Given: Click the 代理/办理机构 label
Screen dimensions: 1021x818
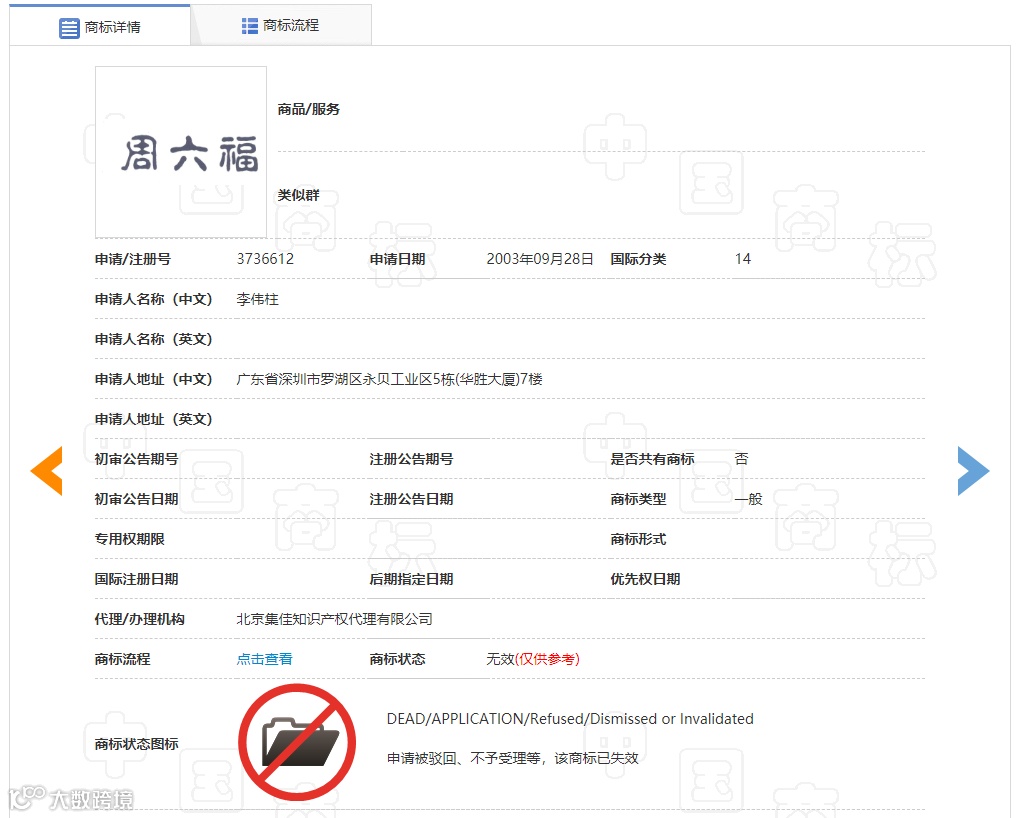Looking at the screenshot, I should [139, 619].
